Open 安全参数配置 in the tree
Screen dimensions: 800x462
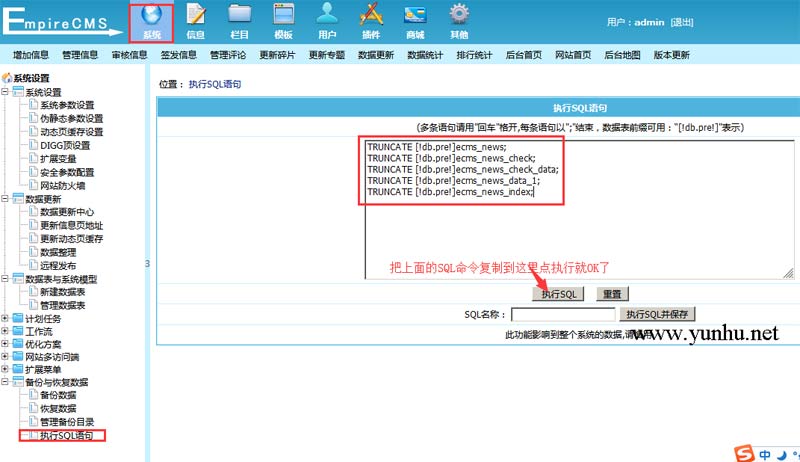click(x=67, y=172)
